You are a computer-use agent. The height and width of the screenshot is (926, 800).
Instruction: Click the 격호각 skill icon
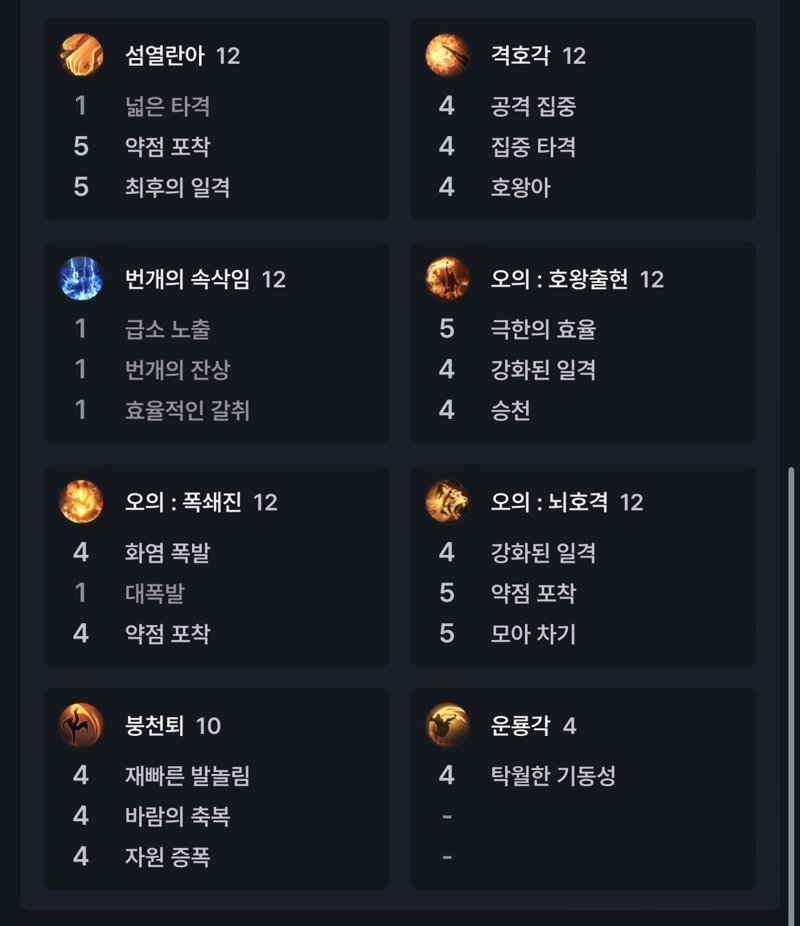[448, 55]
